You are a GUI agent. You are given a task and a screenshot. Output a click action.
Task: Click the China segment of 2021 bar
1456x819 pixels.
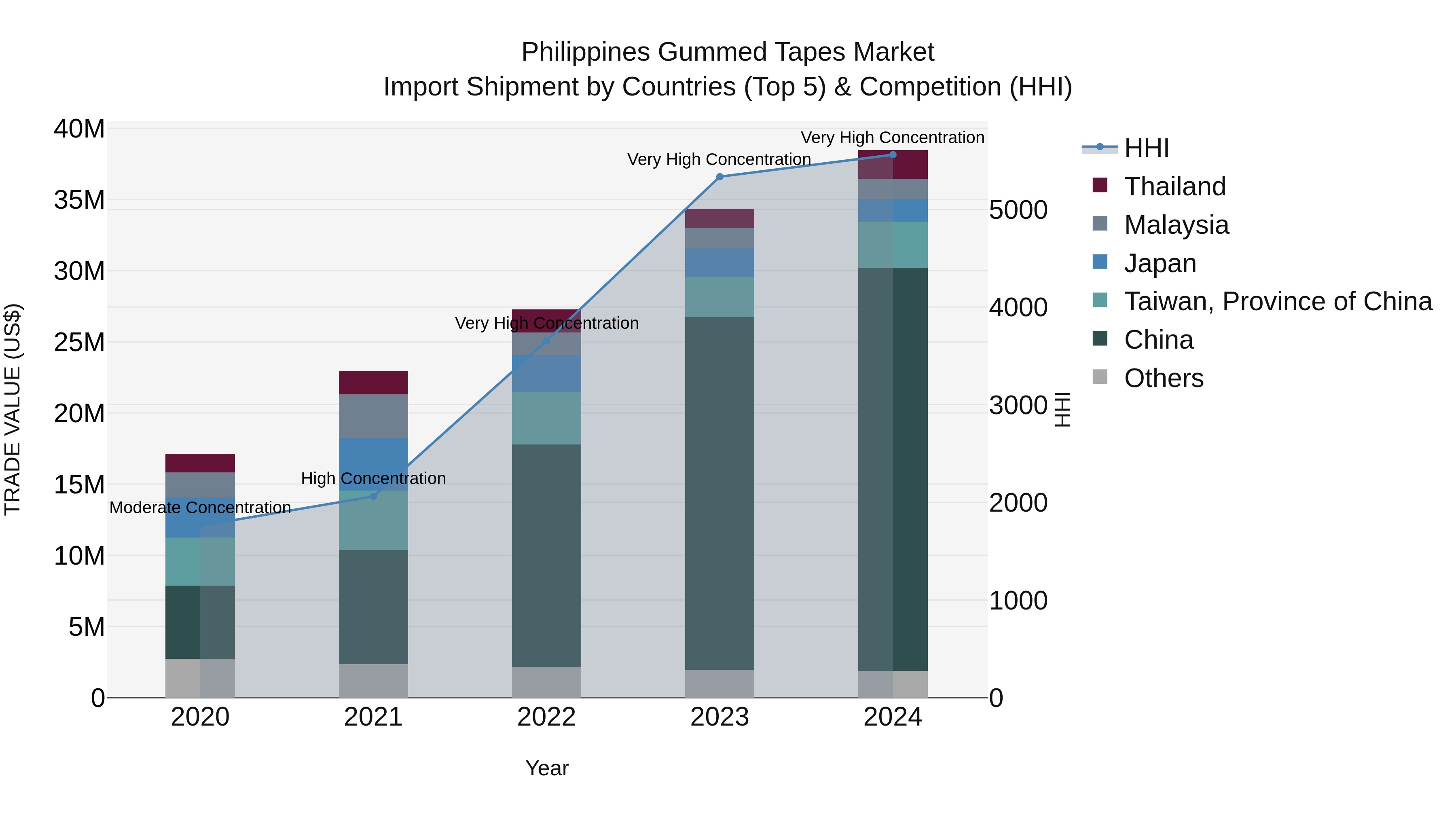pos(373,607)
